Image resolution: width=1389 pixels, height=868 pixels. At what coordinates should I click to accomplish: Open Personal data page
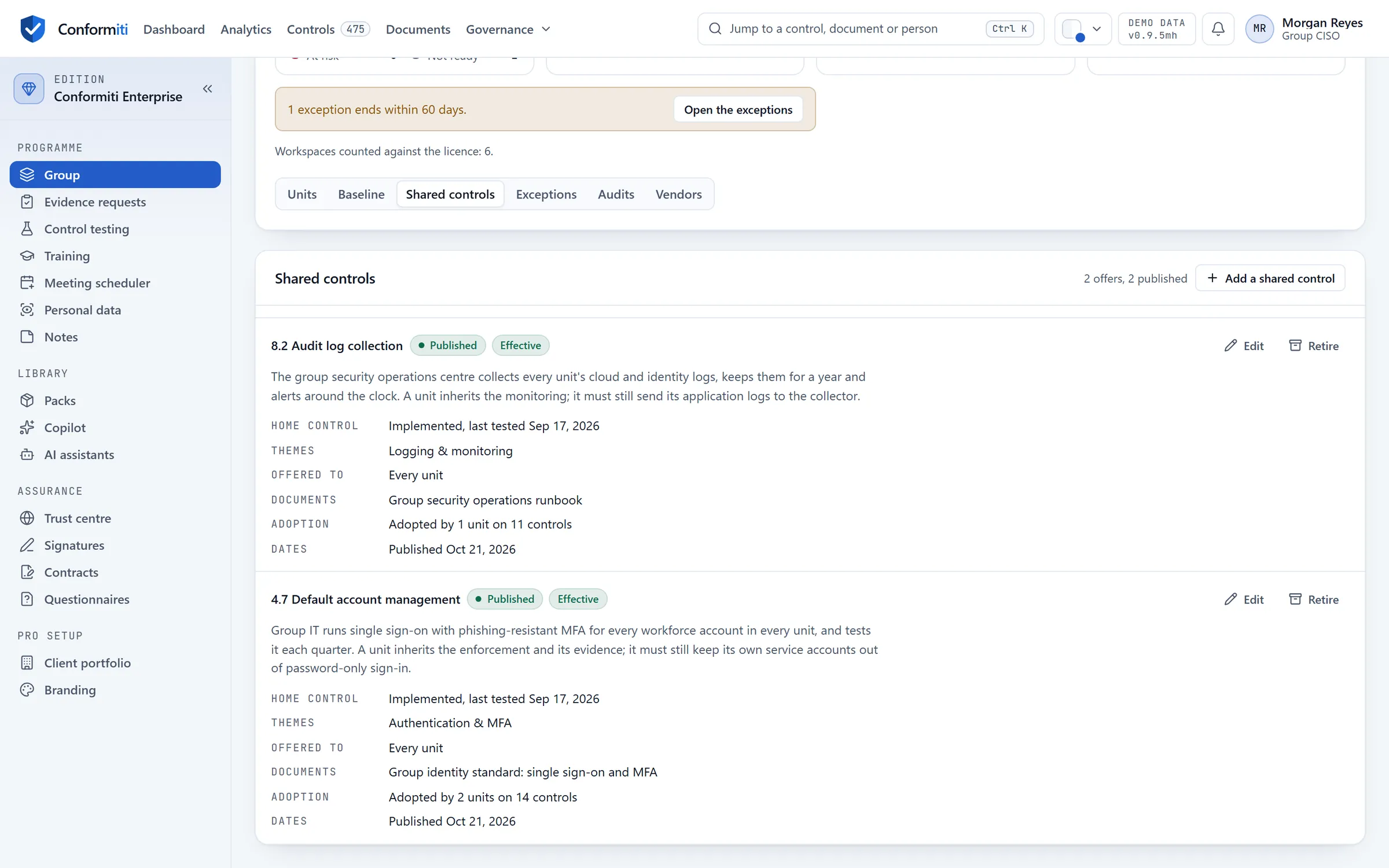115,310
